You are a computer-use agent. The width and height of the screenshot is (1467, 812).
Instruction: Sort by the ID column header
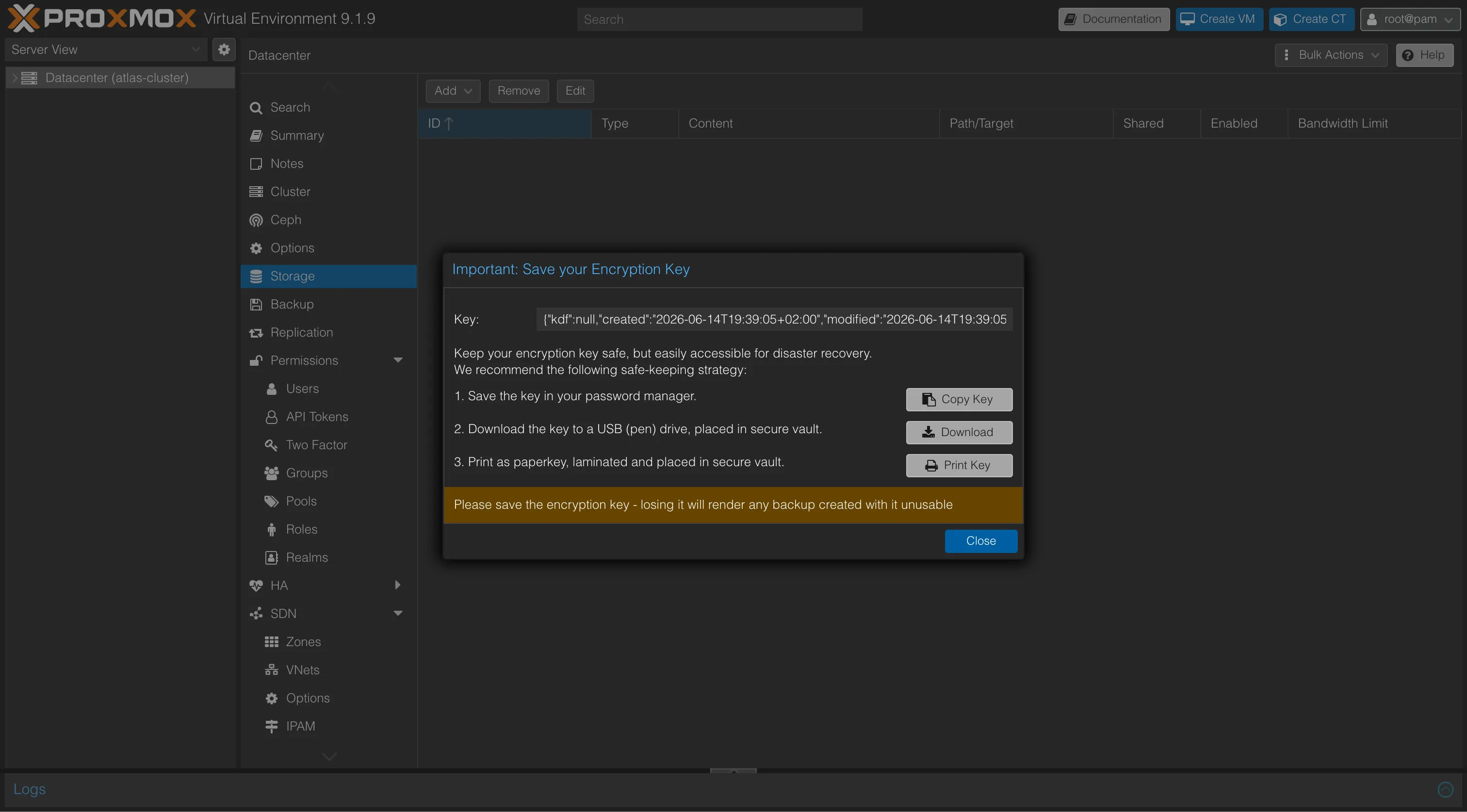[x=505, y=124]
